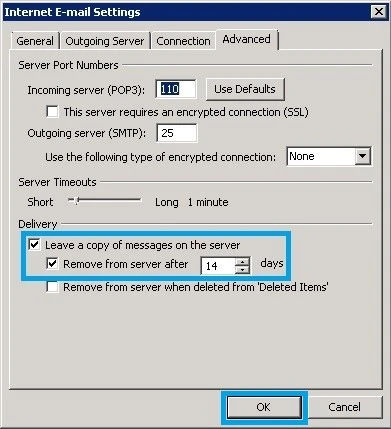Increase days with the spinner up arrow
This screenshot has height=429, width=391.
(x=242, y=262)
